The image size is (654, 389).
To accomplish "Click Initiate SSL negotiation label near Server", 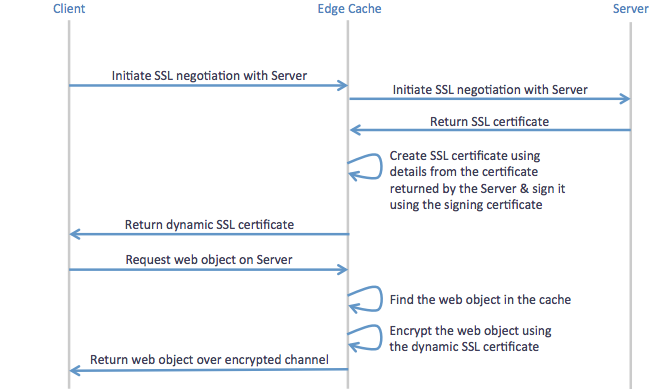I will click(490, 90).
